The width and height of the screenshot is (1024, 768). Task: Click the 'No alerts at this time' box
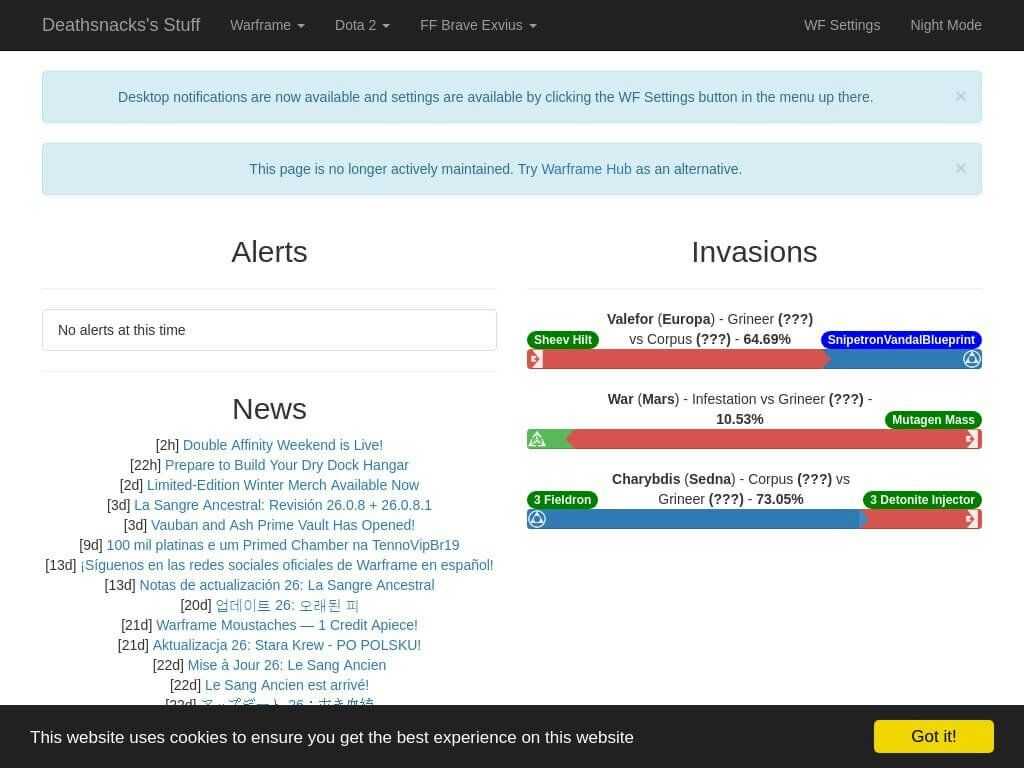point(269,330)
